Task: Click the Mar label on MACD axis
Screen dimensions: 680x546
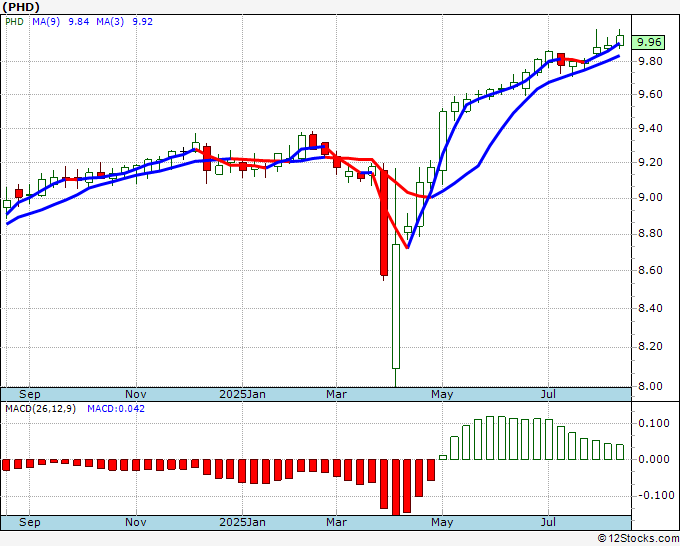Action: click(337, 522)
